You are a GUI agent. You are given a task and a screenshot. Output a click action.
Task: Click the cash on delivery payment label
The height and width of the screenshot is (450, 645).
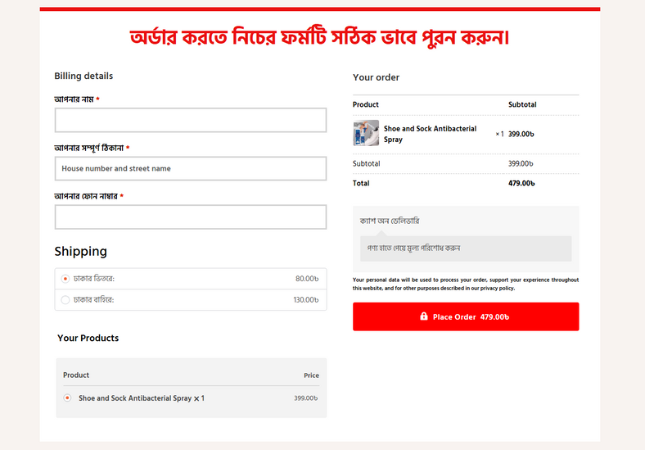[x=390, y=221]
